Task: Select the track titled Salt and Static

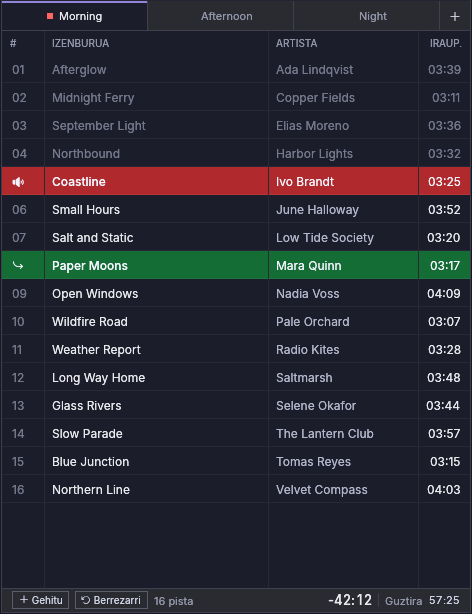Action: click(x=92, y=238)
